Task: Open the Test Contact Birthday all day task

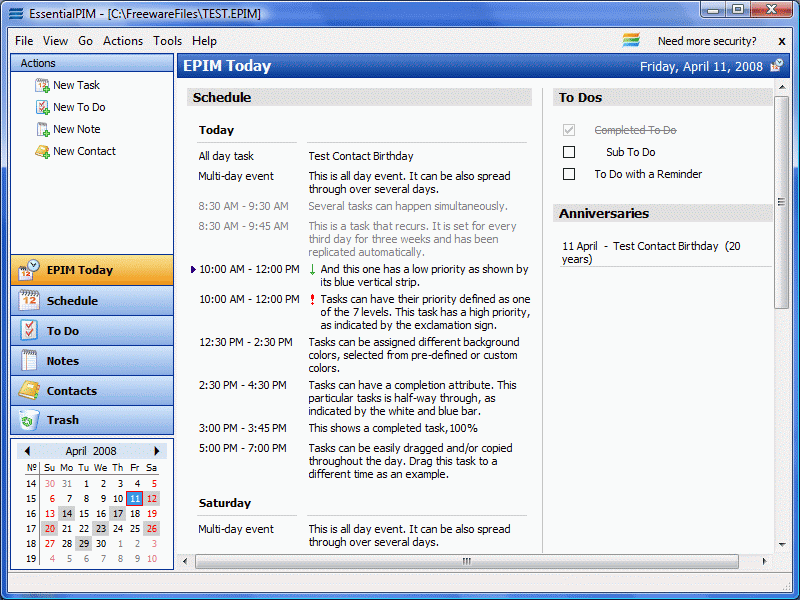Action: tap(361, 156)
